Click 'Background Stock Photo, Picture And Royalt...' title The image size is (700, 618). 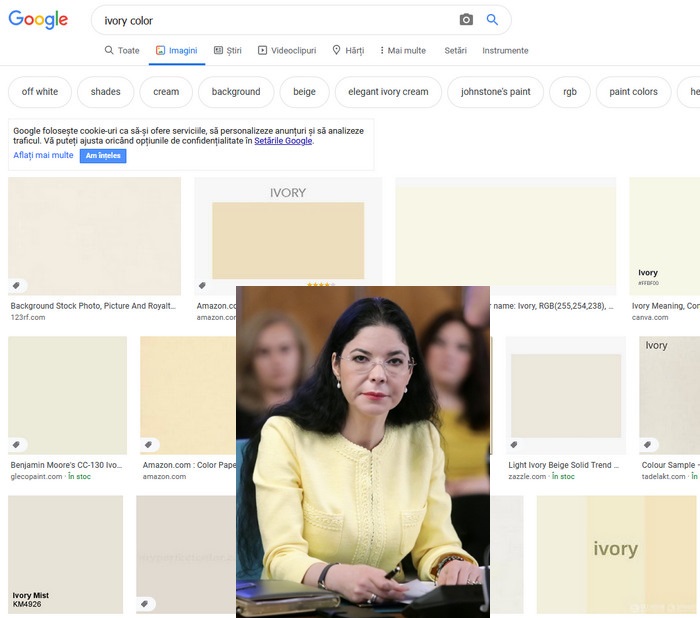tap(93, 306)
